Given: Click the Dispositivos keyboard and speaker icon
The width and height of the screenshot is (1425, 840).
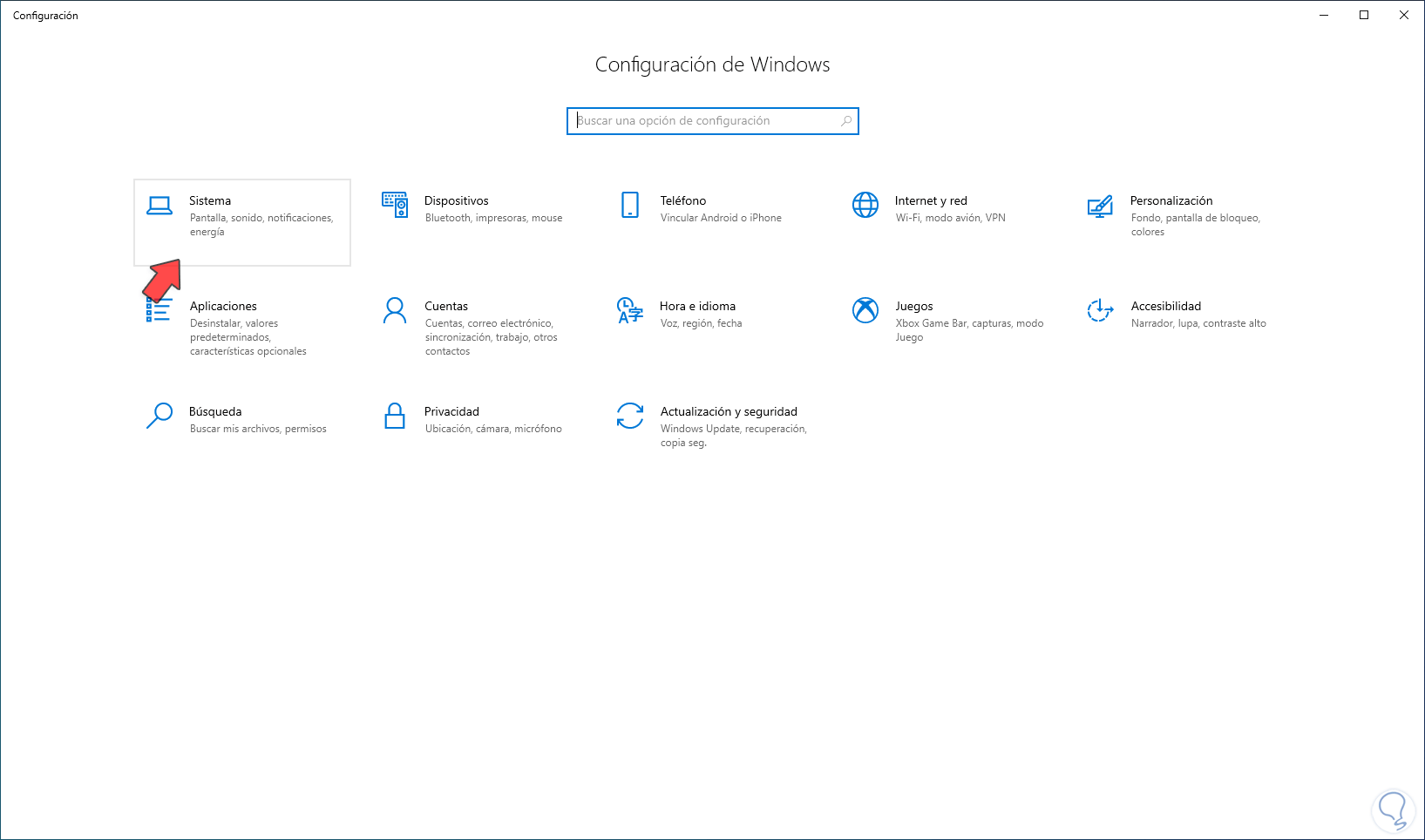Looking at the screenshot, I should (x=395, y=205).
